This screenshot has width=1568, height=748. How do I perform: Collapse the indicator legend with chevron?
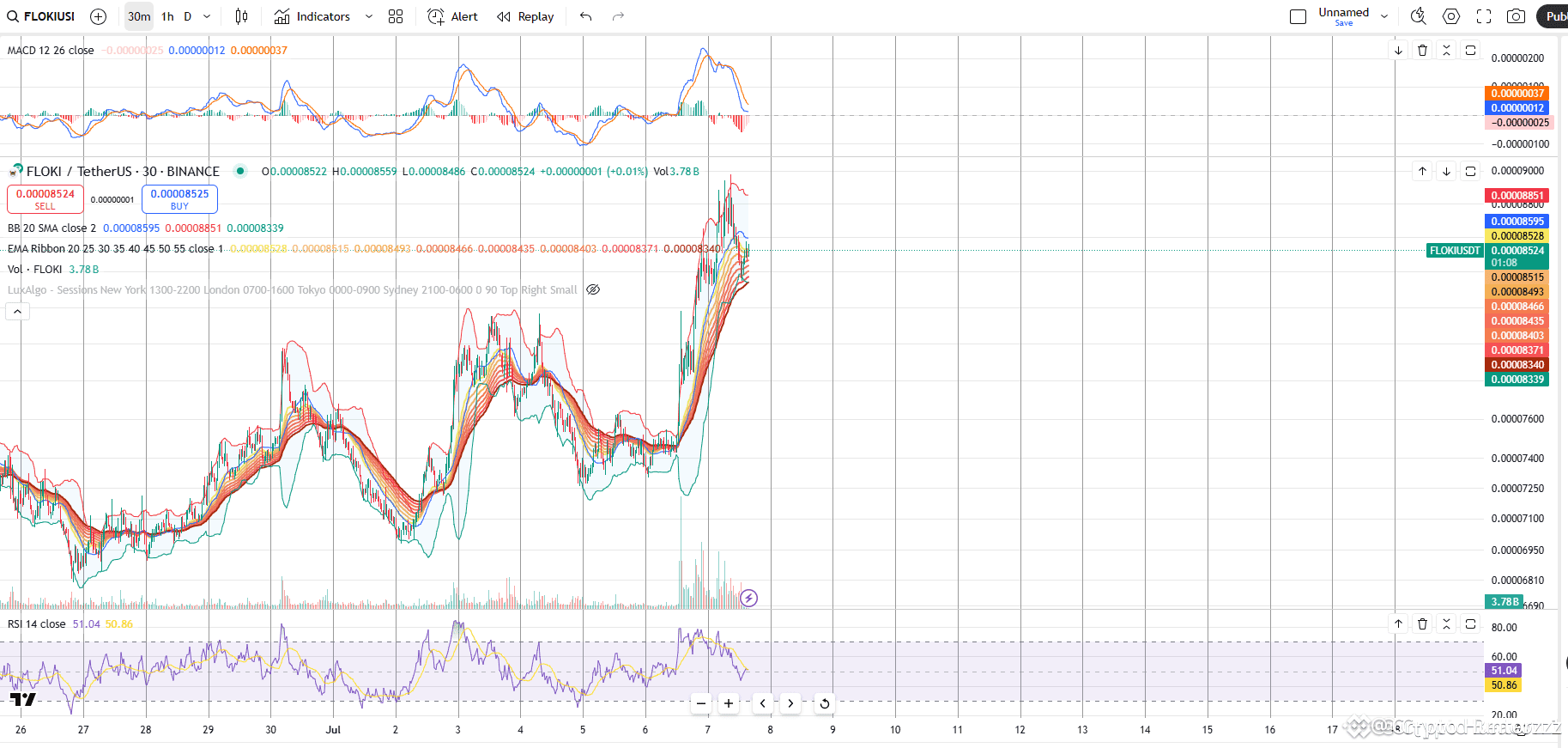(17, 312)
